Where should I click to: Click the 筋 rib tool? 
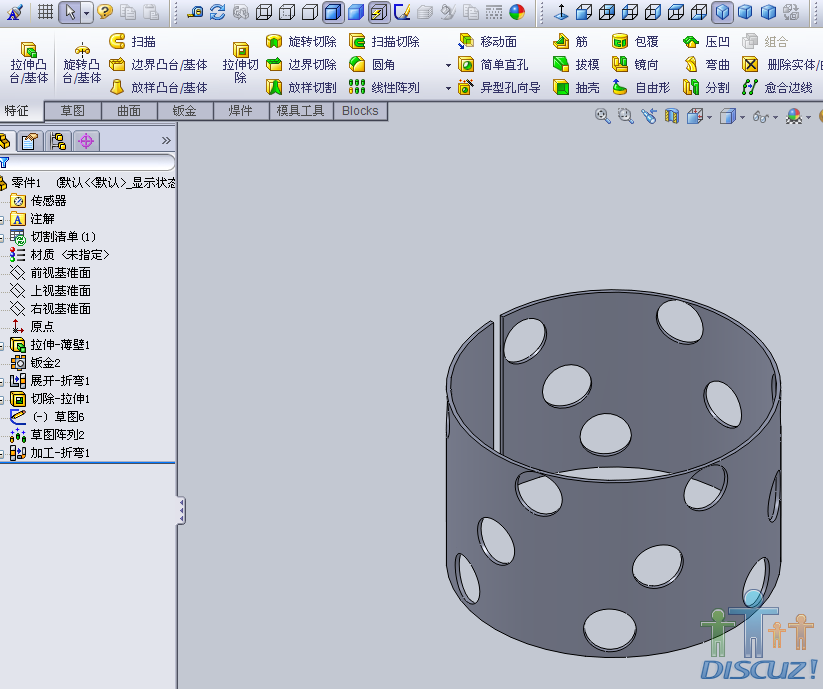(x=570, y=41)
